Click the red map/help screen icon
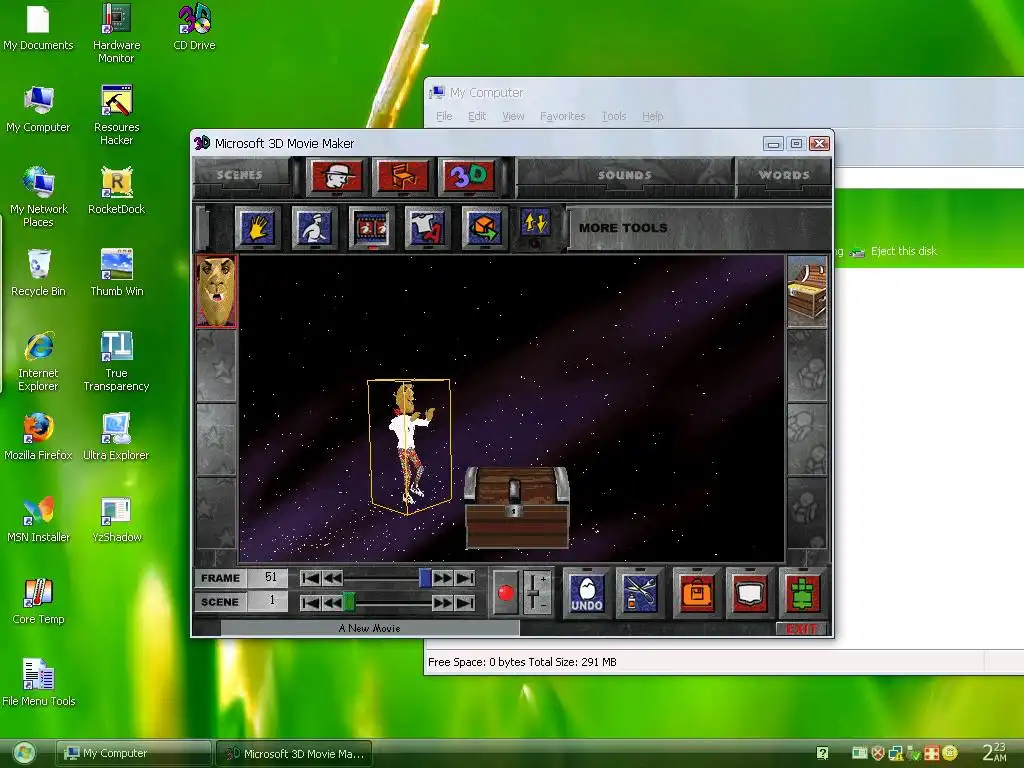 pyautogui.click(x=750, y=593)
